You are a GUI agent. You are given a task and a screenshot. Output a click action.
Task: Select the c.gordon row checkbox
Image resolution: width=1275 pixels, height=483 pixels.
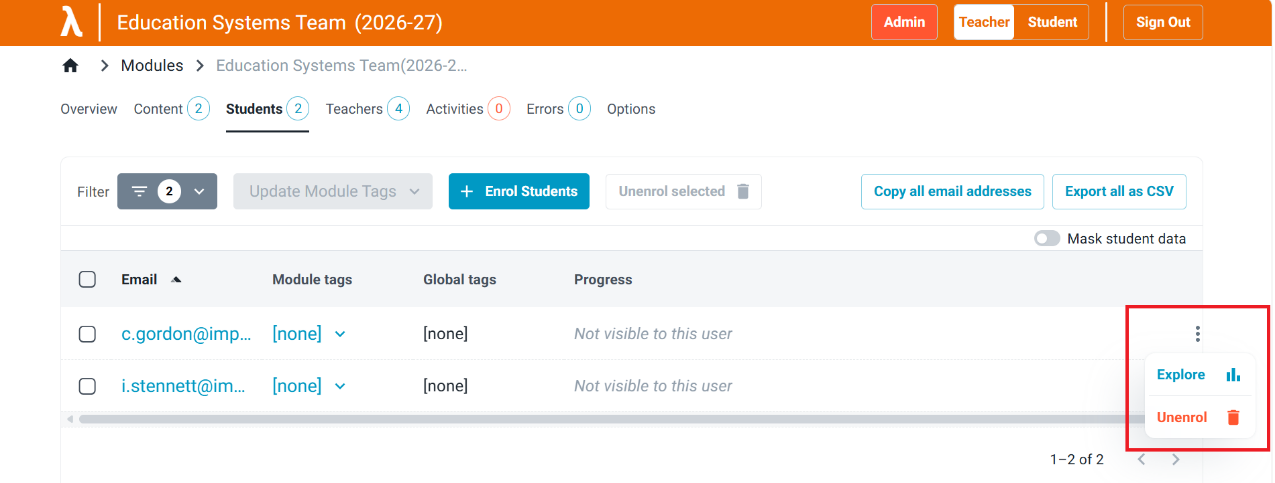pos(87,334)
